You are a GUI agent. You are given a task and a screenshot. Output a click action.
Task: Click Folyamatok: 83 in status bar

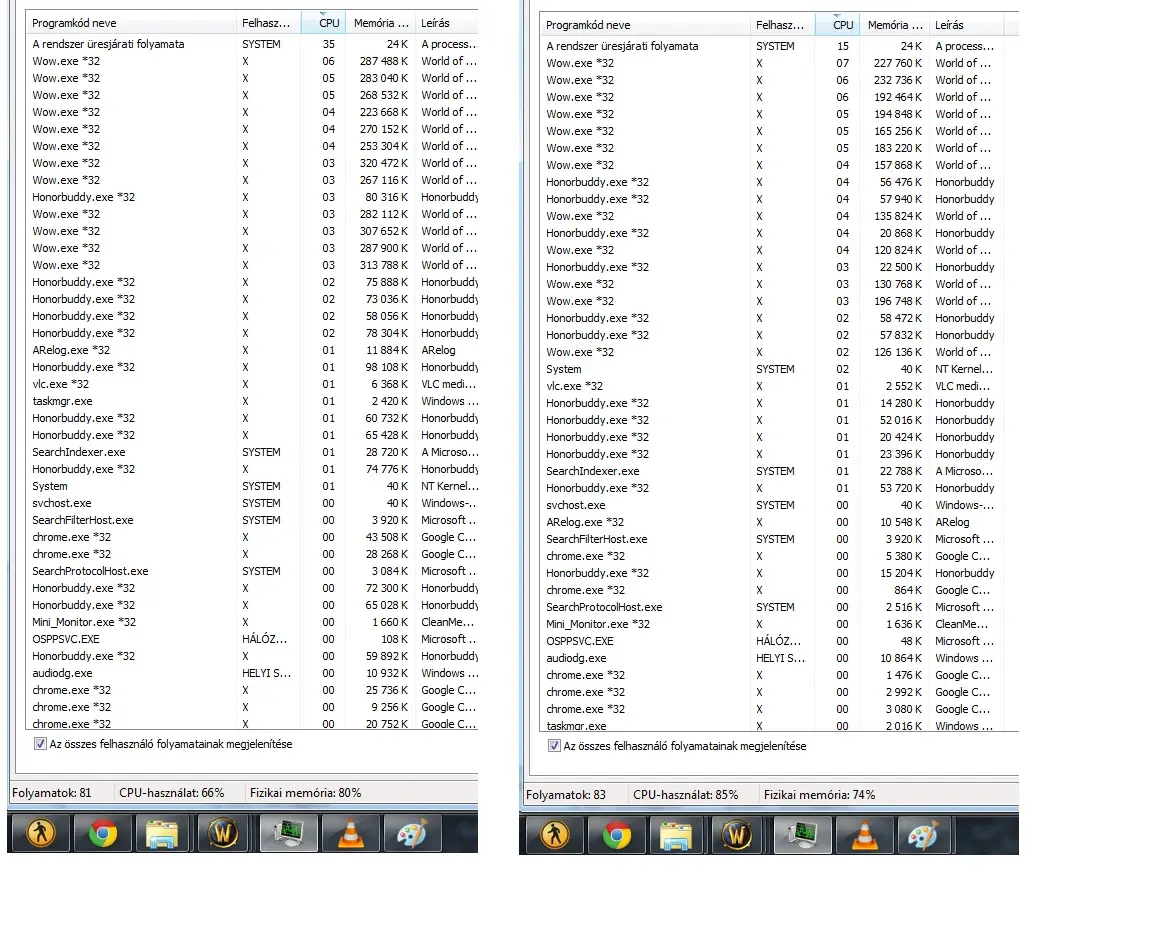[x=566, y=795]
